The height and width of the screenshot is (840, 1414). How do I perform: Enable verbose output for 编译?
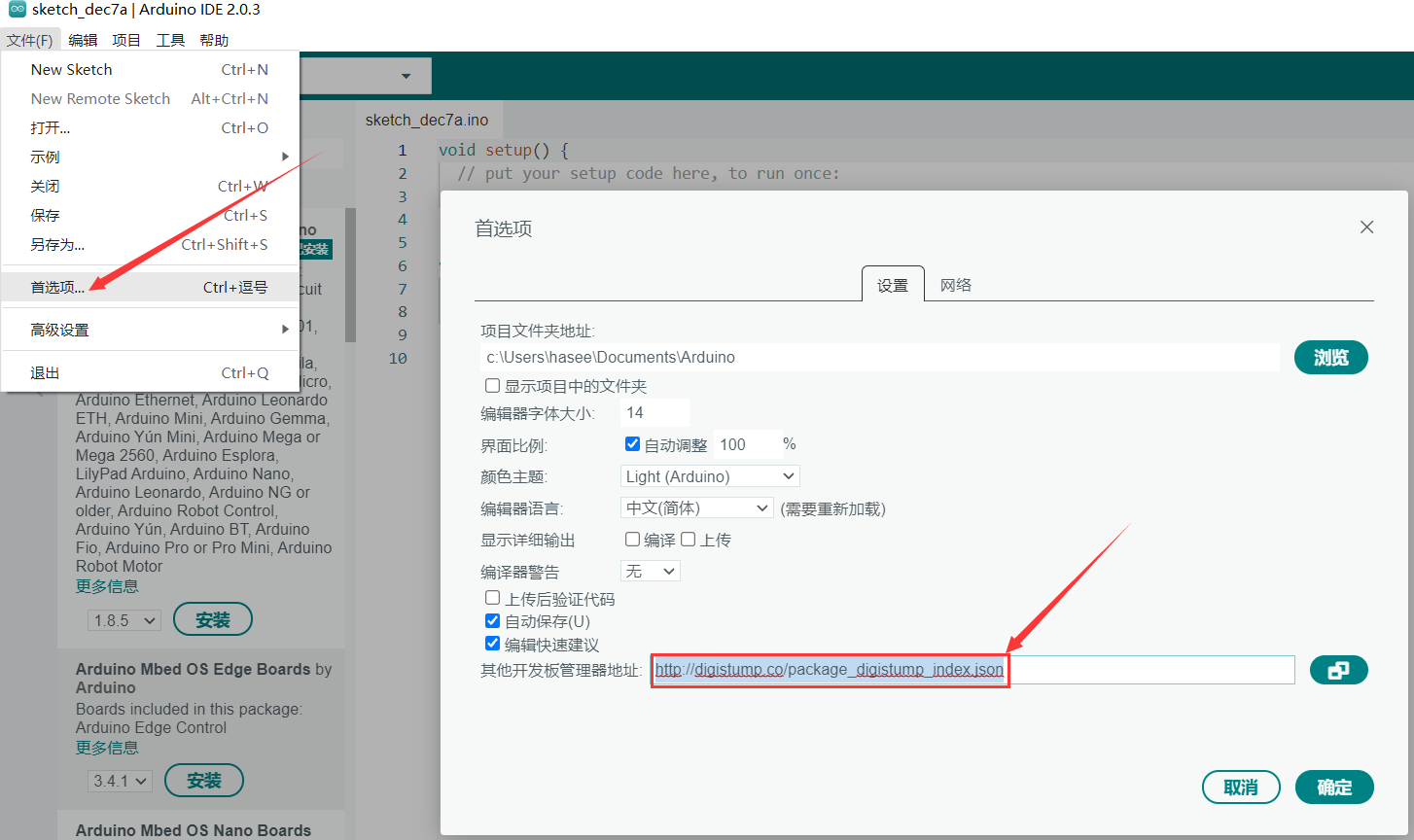pos(632,540)
